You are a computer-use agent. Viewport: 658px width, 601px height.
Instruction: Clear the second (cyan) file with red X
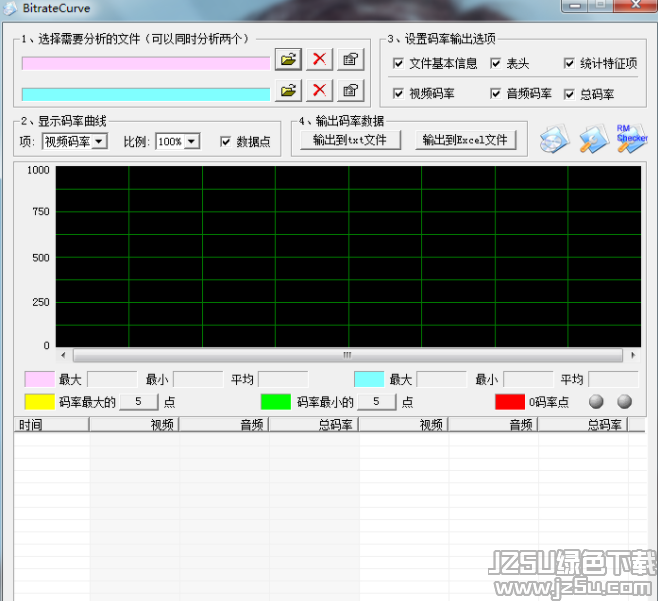coord(319,90)
